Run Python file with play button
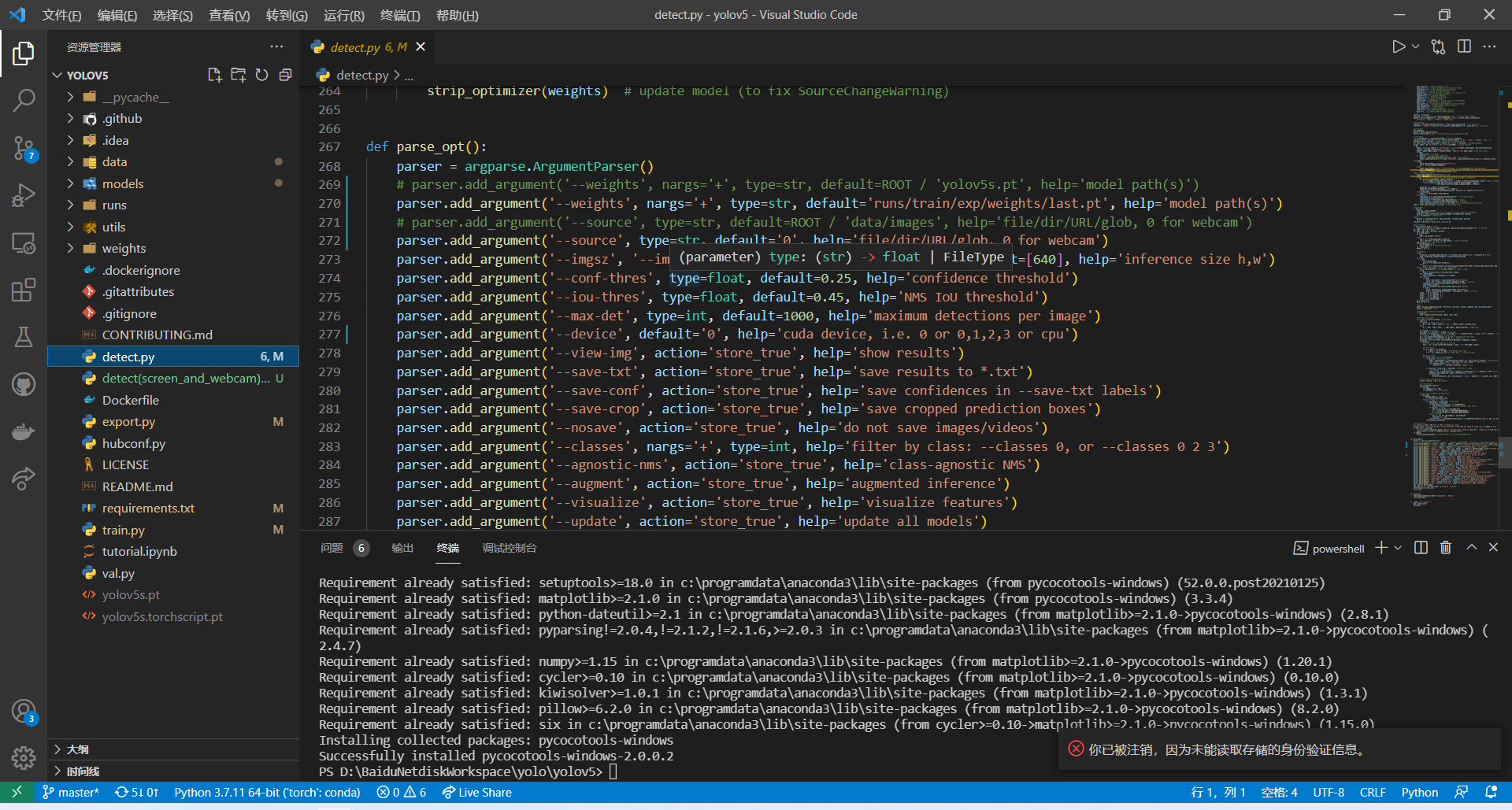The height and width of the screenshot is (810, 1512). [1398, 46]
